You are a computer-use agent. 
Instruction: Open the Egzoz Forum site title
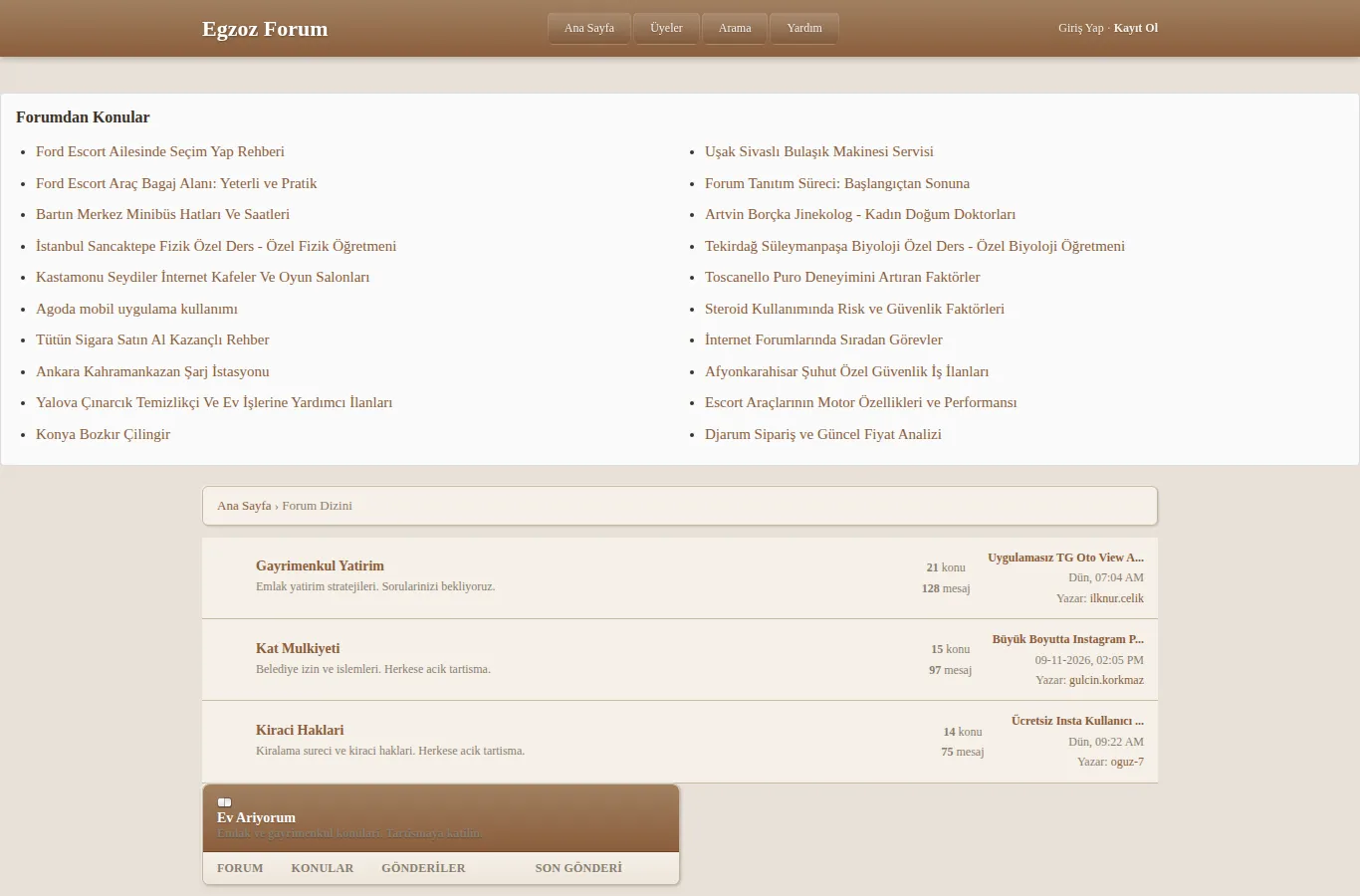point(265,29)
